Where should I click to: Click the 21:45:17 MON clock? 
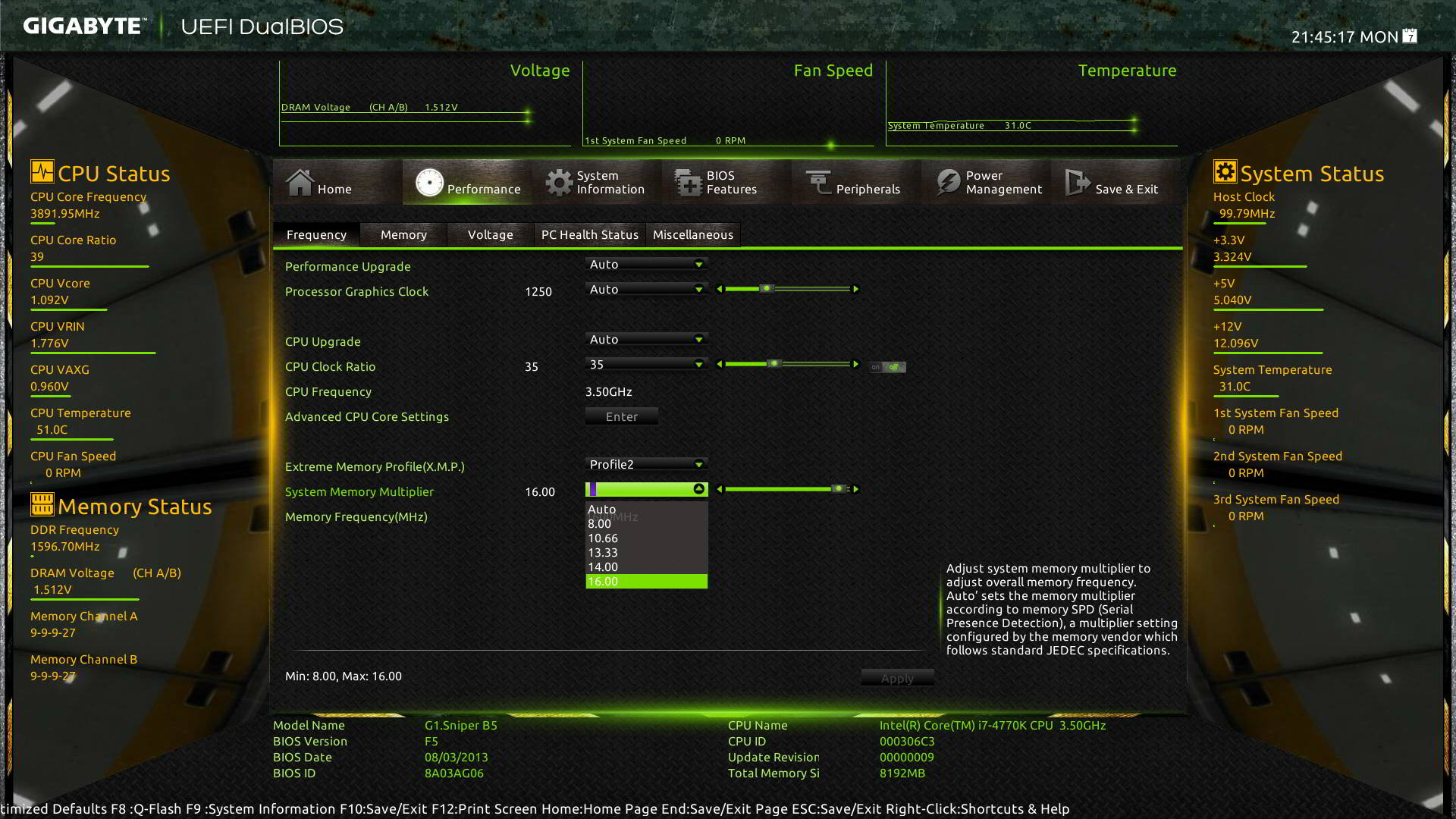click(x=1345, y=36)
